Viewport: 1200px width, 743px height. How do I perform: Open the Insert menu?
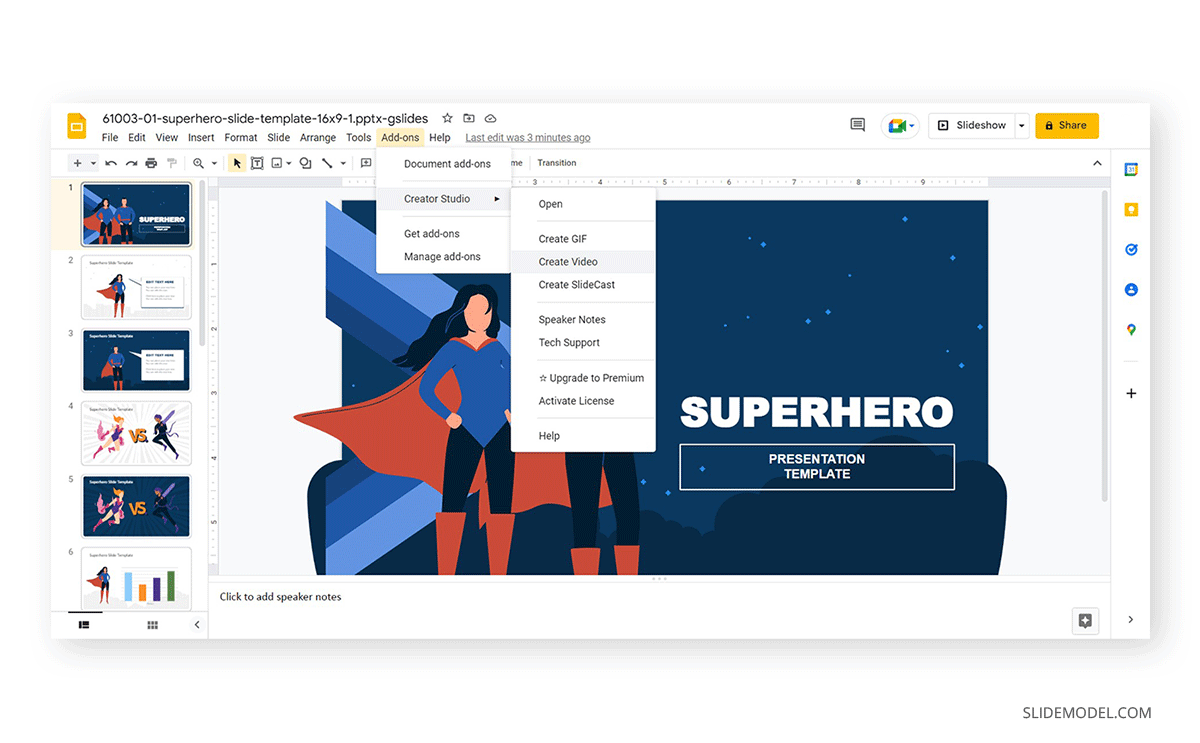point(201,138)
